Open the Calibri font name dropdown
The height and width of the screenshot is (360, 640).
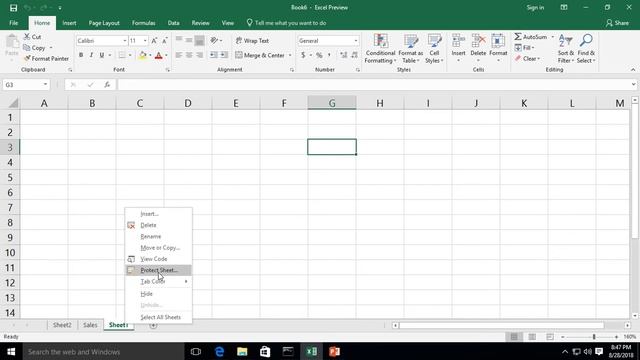point(124,41)
